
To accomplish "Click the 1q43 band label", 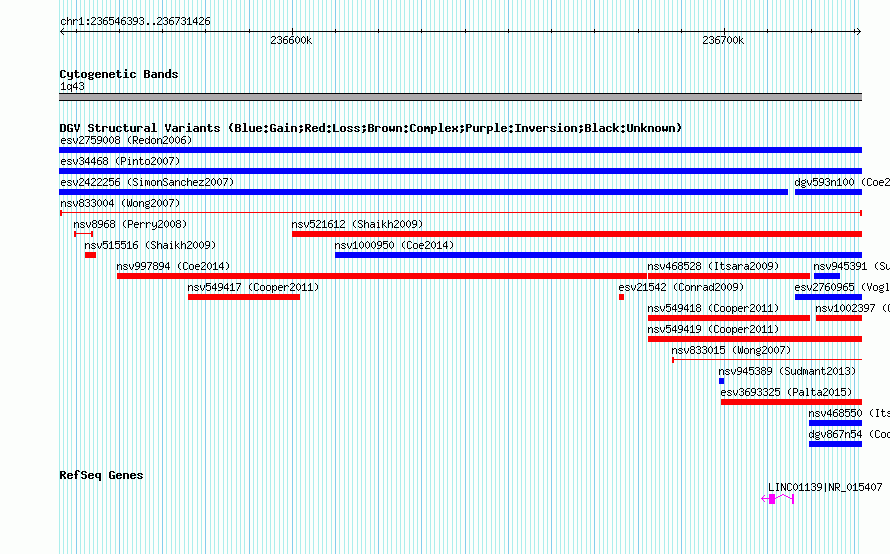I will click(x=72, y=86).
